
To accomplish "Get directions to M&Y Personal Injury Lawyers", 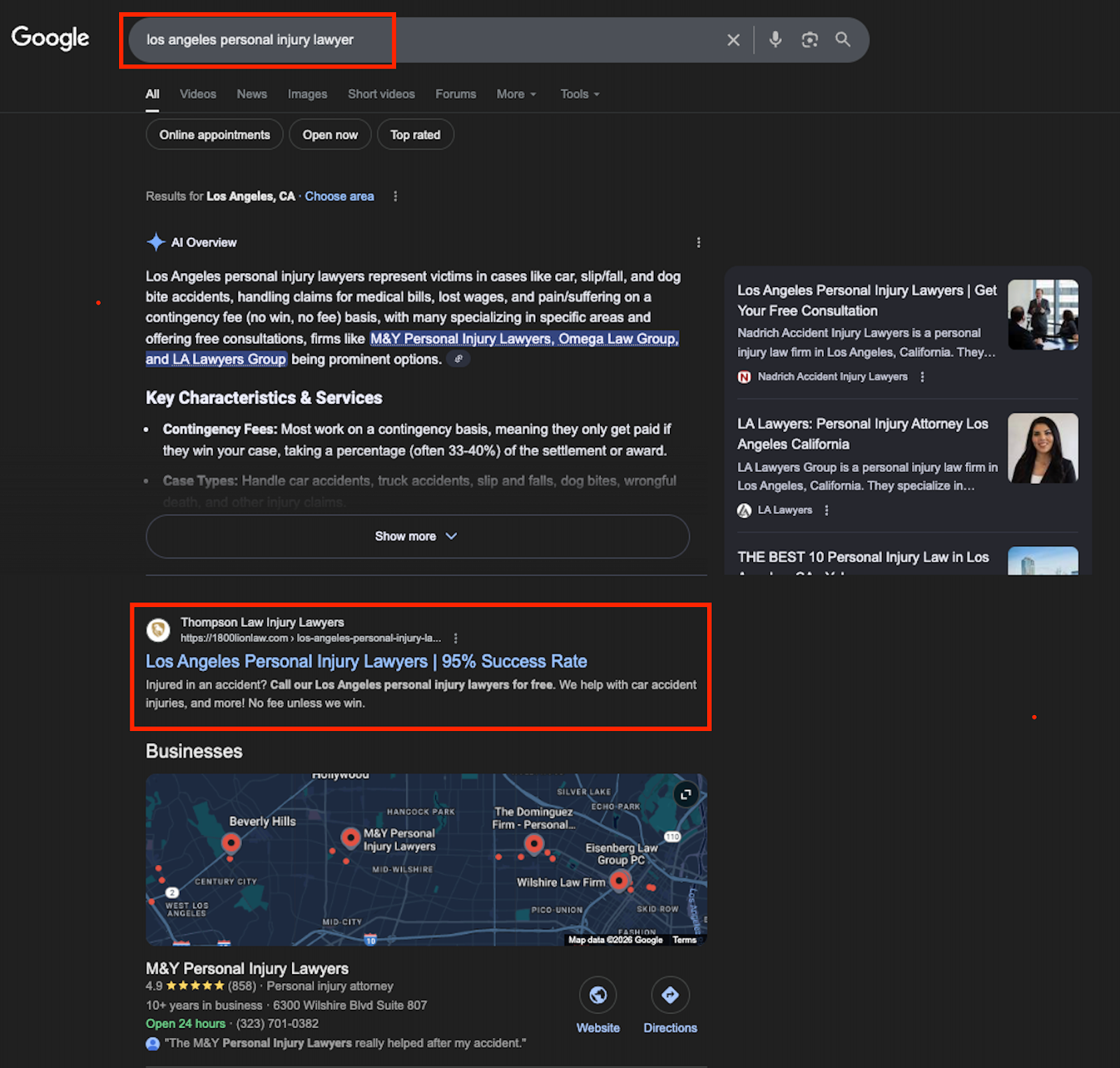I will tap(670, 994).
